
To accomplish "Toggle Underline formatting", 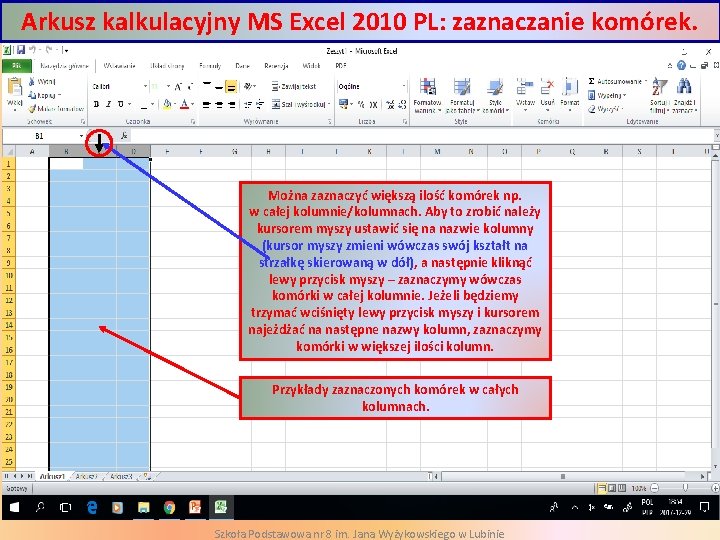I will pos(120,105).
